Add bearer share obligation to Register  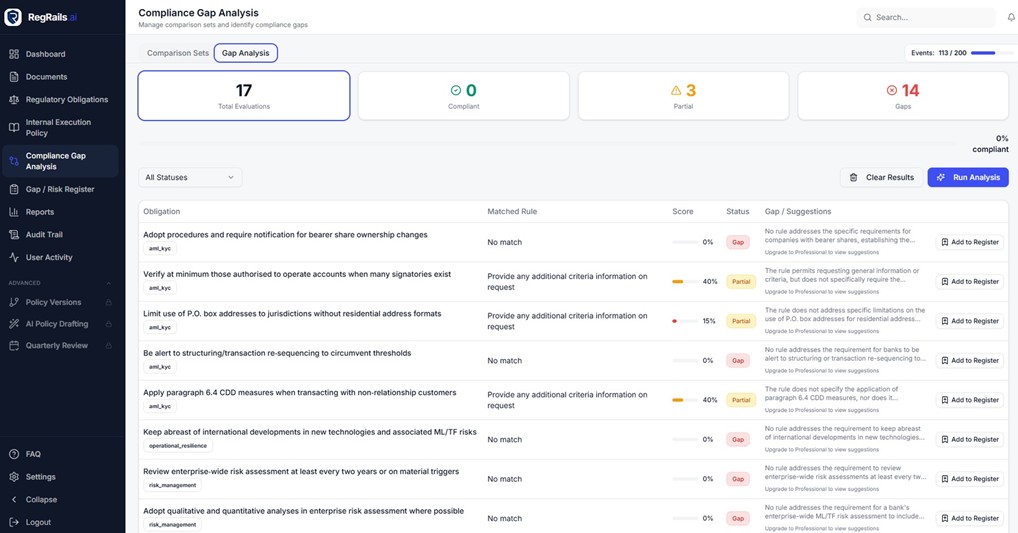click(970, 242)
